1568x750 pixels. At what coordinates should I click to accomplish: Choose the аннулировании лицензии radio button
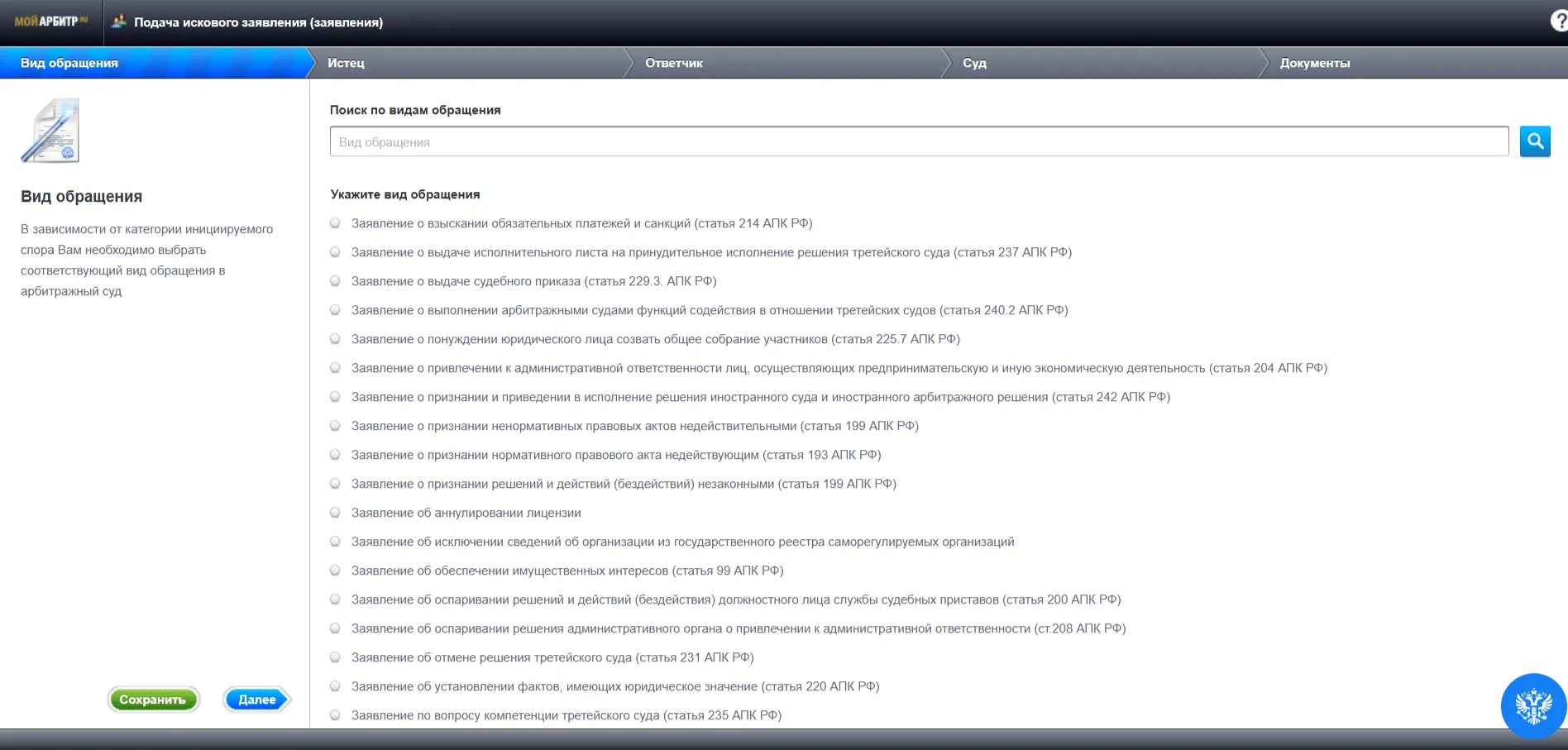click(335, 513)
